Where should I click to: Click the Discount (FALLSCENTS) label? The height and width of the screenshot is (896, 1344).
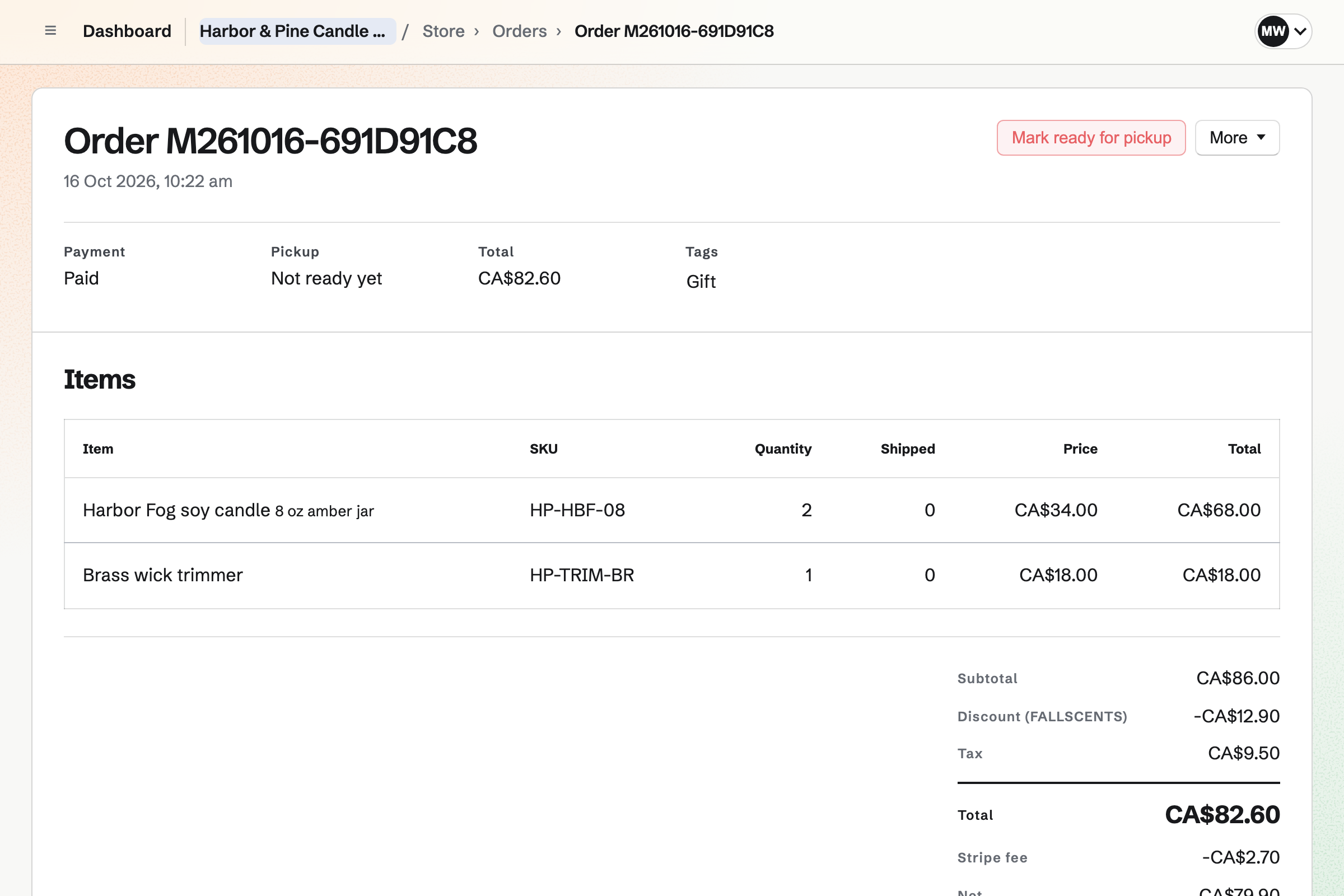(x=1042, y=717)
